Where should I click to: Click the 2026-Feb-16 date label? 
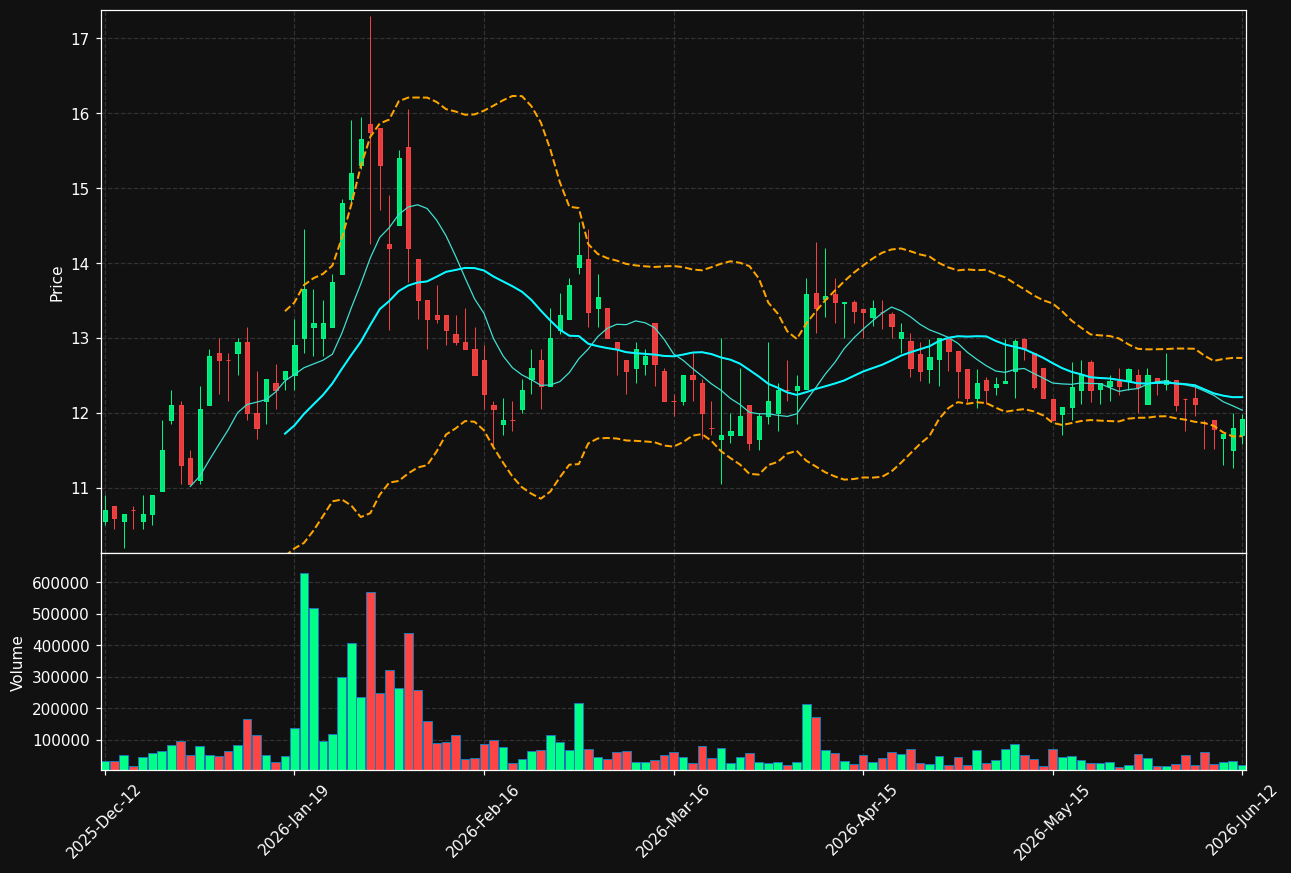[x=482, y=821]
